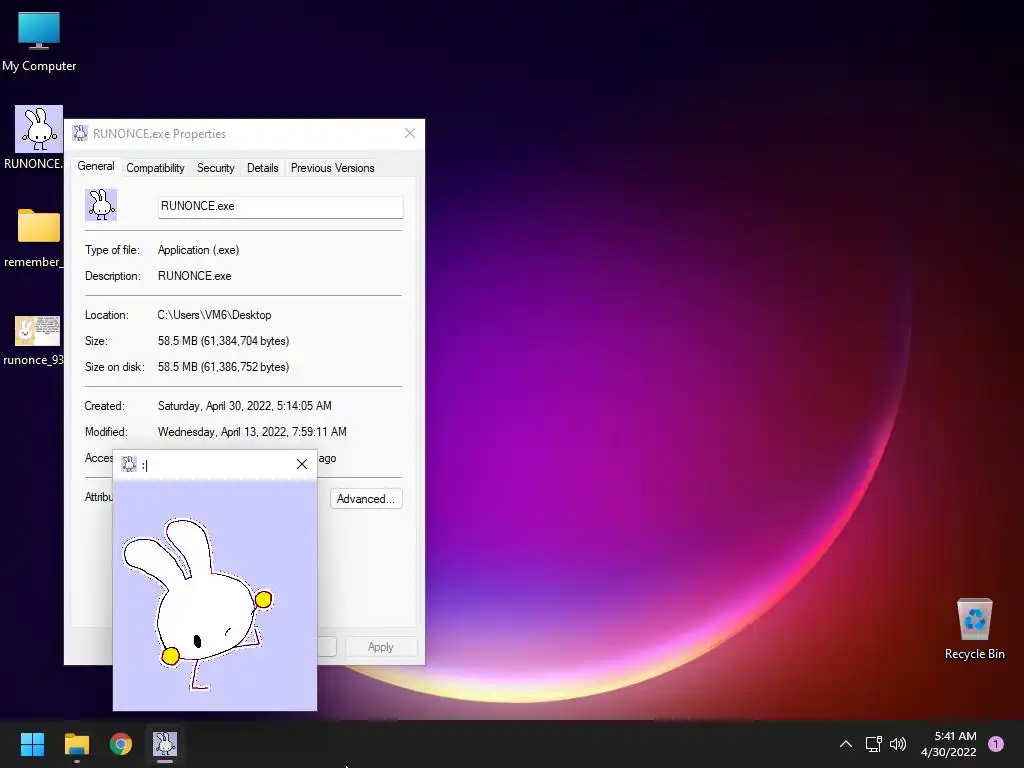Switch to the Security tab
This screenshot has width=1024, height=768.
(216, 168)
